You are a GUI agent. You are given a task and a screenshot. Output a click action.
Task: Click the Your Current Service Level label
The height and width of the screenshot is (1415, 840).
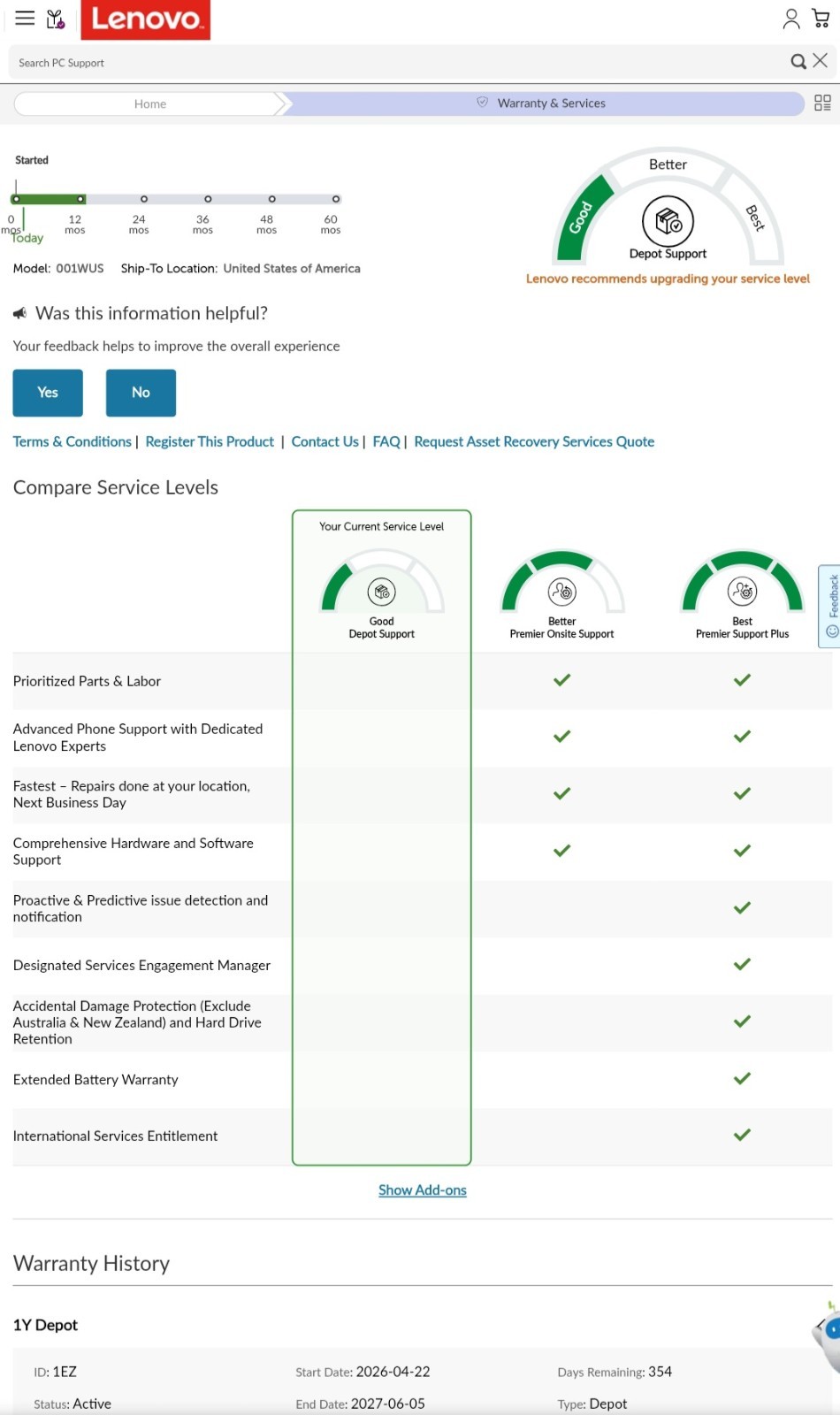tap(382, 526)
